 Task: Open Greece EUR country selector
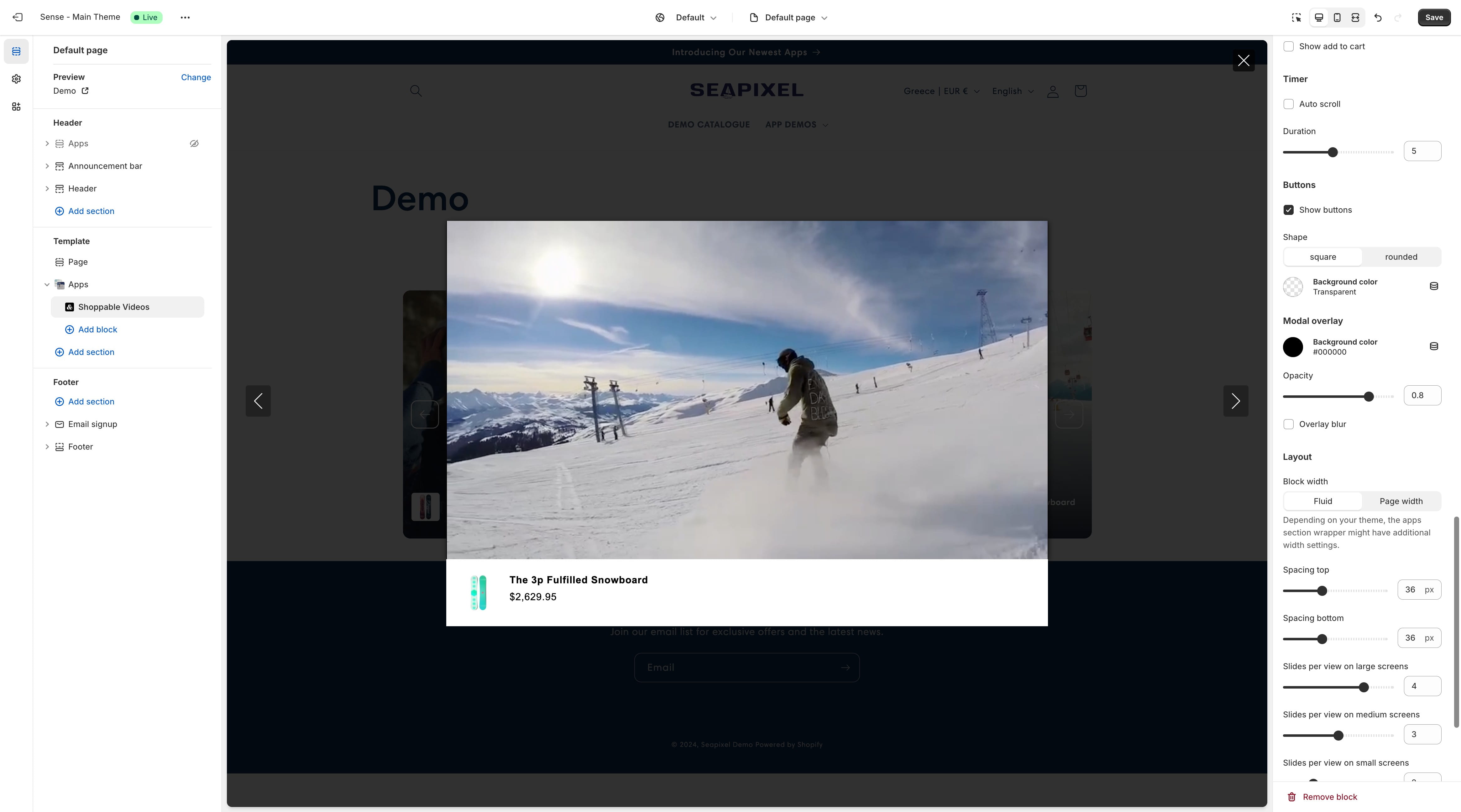[x=941, y=91]
